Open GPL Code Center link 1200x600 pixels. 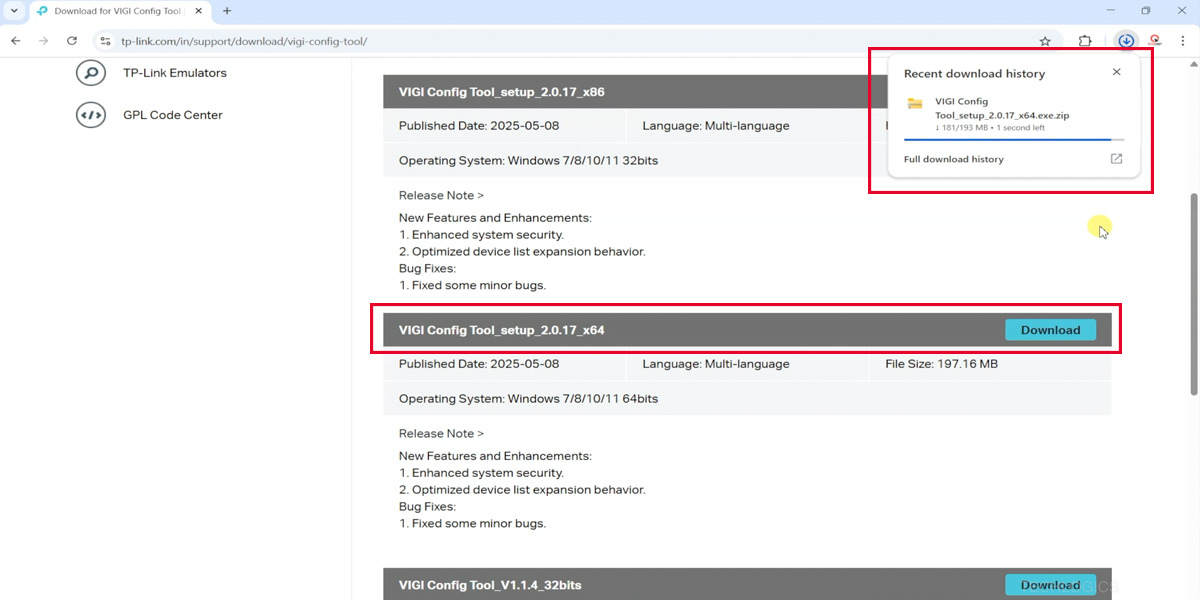pos(173,115)
